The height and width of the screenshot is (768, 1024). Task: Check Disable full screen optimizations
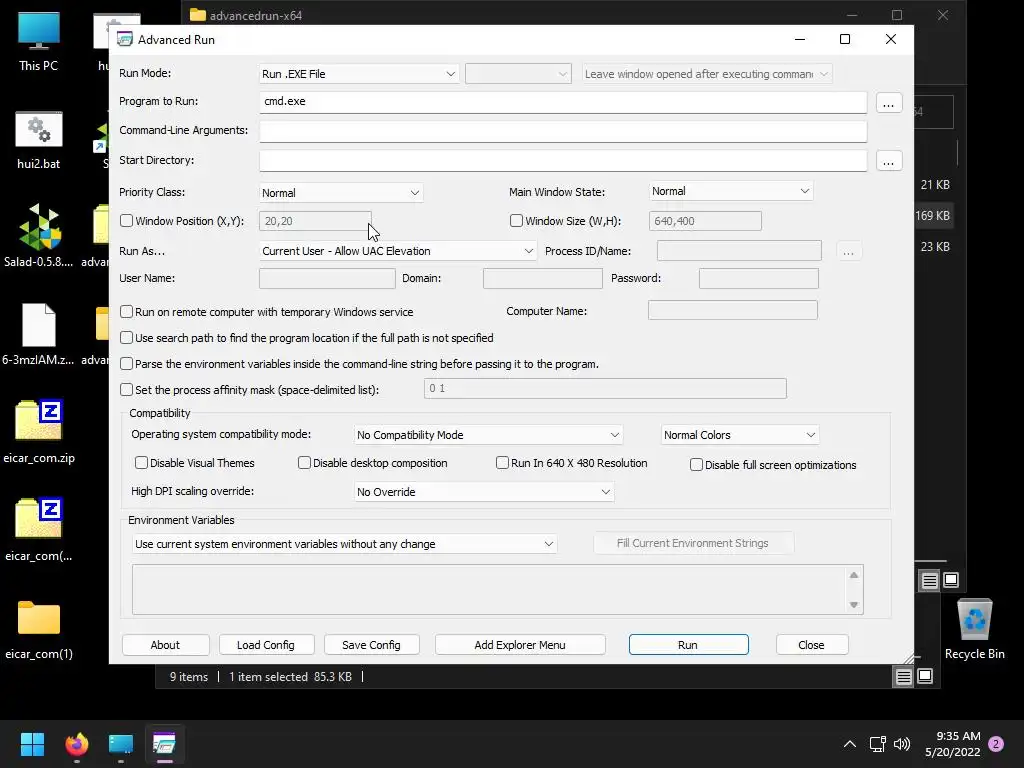coord(696,464)
